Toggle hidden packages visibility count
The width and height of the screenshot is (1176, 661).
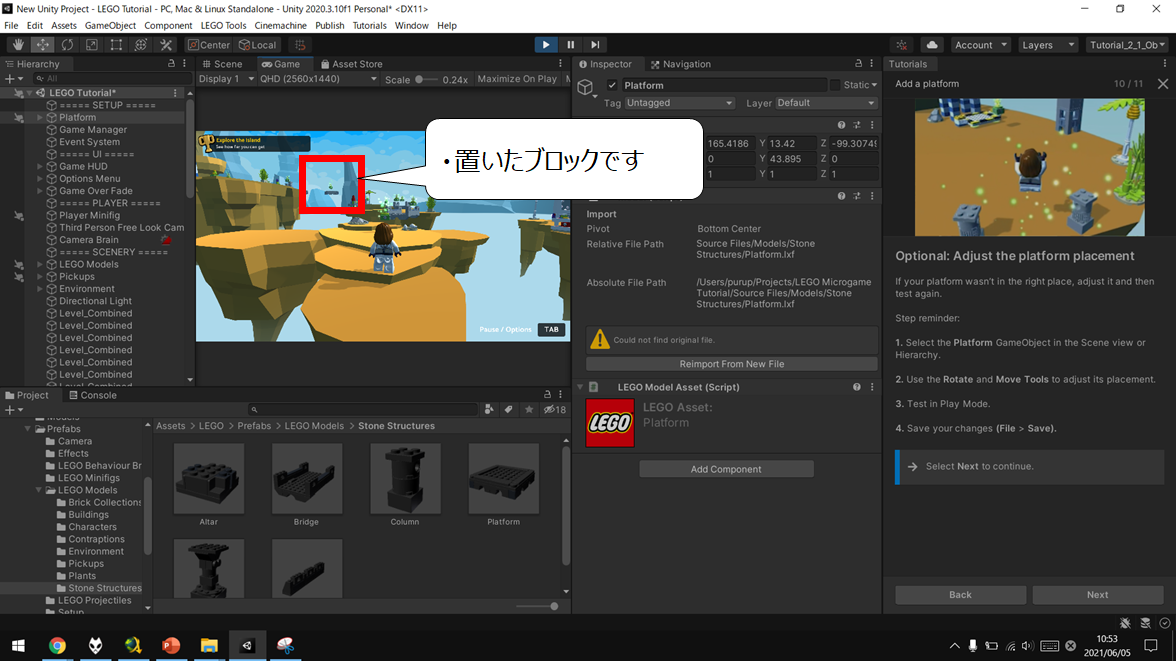[x=555, y=410]
